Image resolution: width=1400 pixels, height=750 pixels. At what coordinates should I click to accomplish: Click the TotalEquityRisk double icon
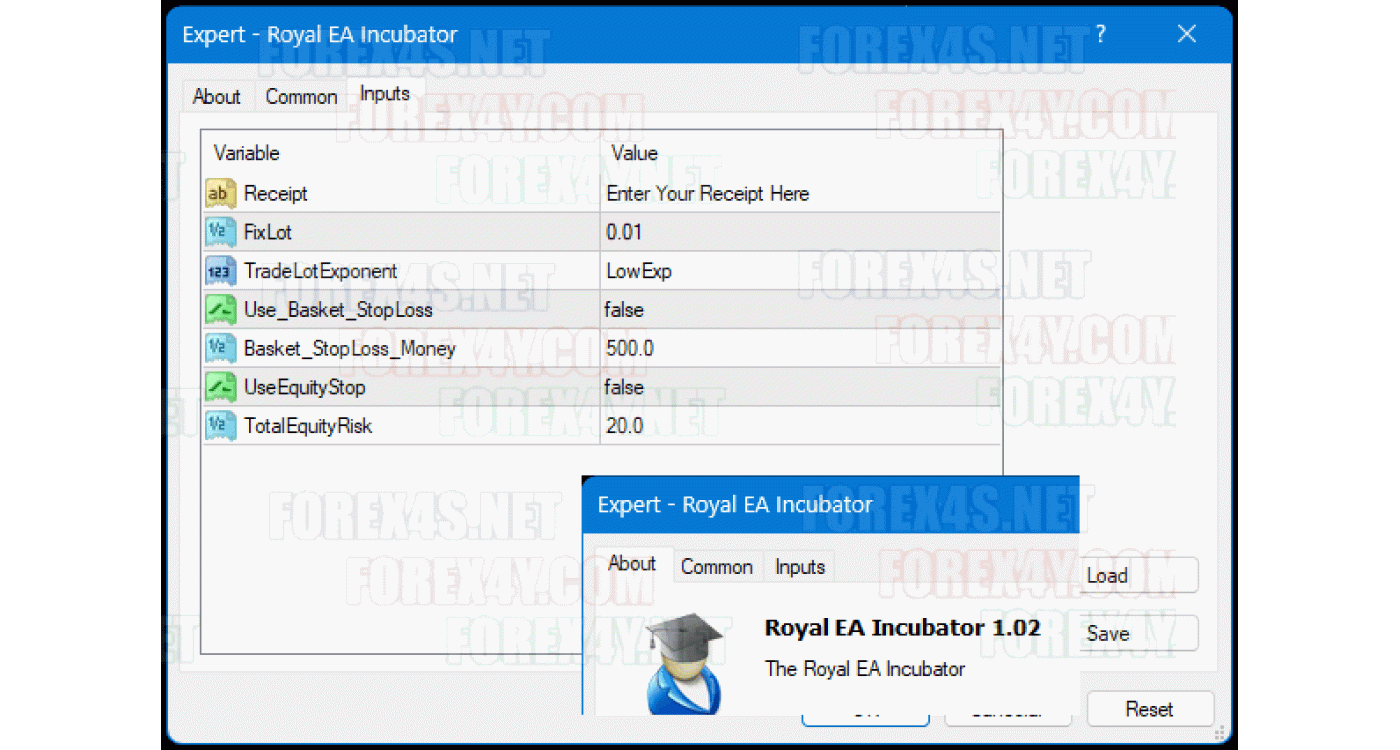[x=220, y=426]
